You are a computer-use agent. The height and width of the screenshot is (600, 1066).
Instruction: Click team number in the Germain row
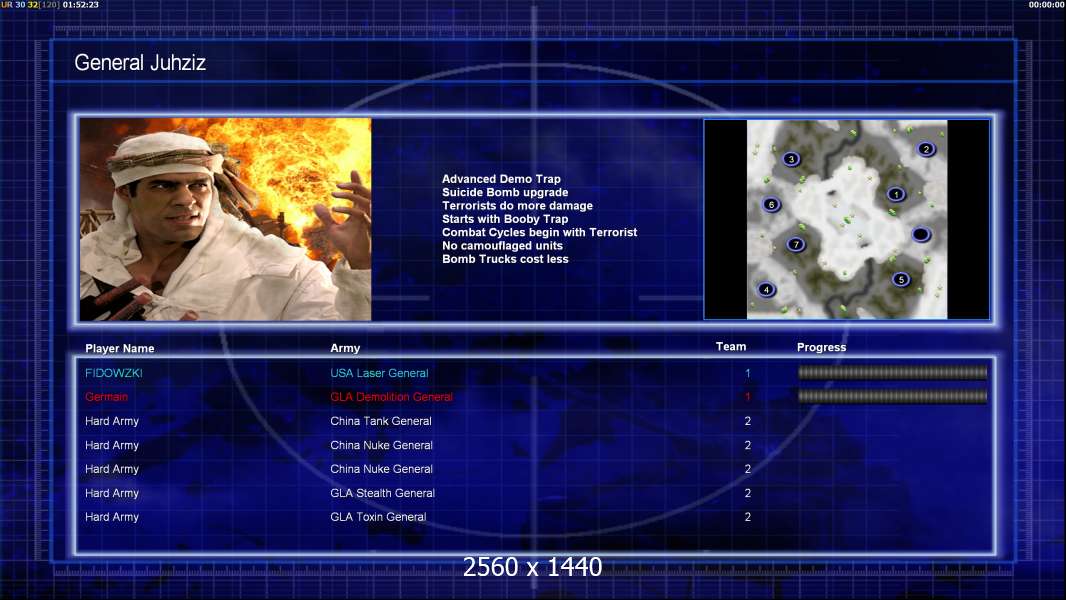(748, 397)
